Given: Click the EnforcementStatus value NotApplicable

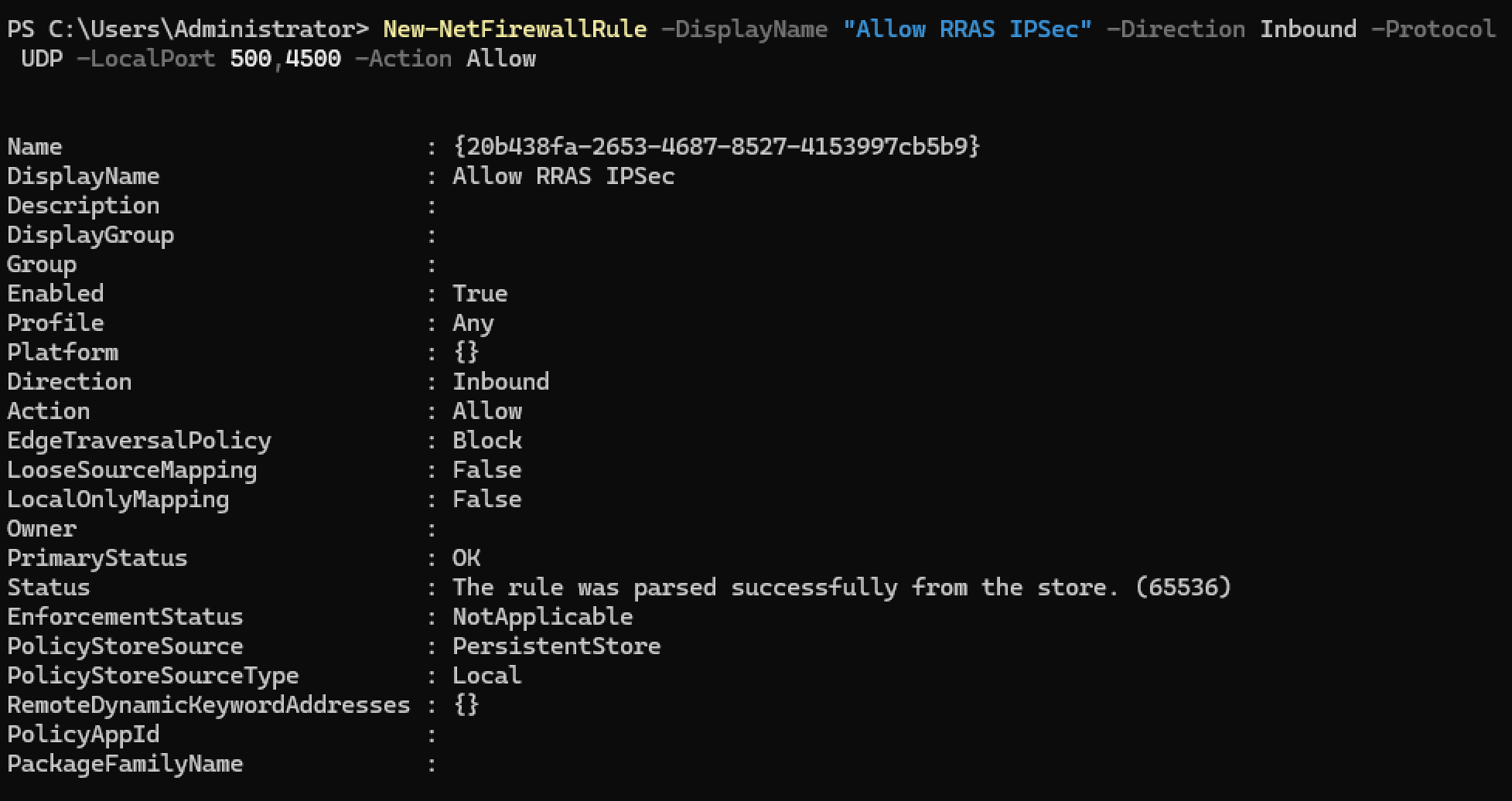Looking at the screenshot, I should point(542,617).
